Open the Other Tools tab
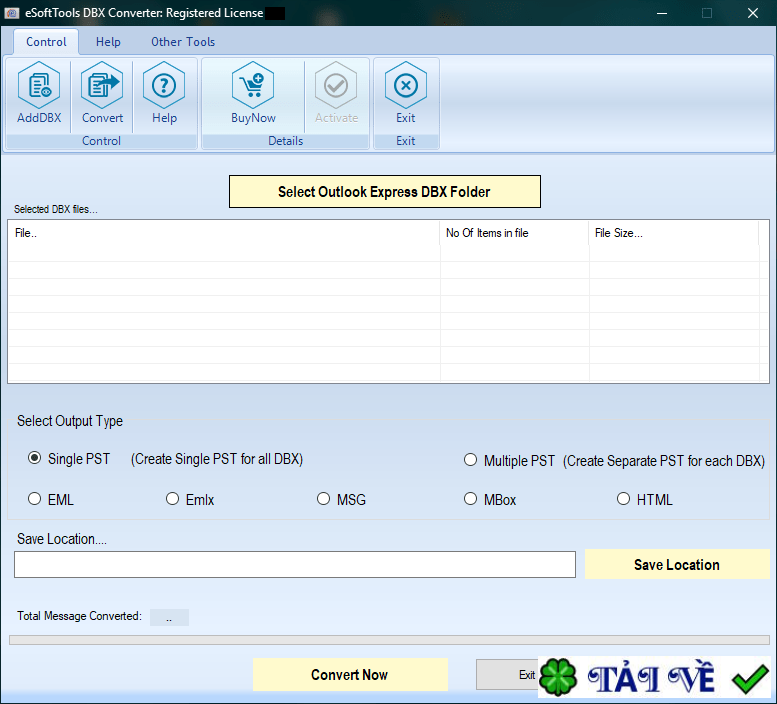This screenshot has height=704, width=777. pyautogui.click(x=183, y=42)
